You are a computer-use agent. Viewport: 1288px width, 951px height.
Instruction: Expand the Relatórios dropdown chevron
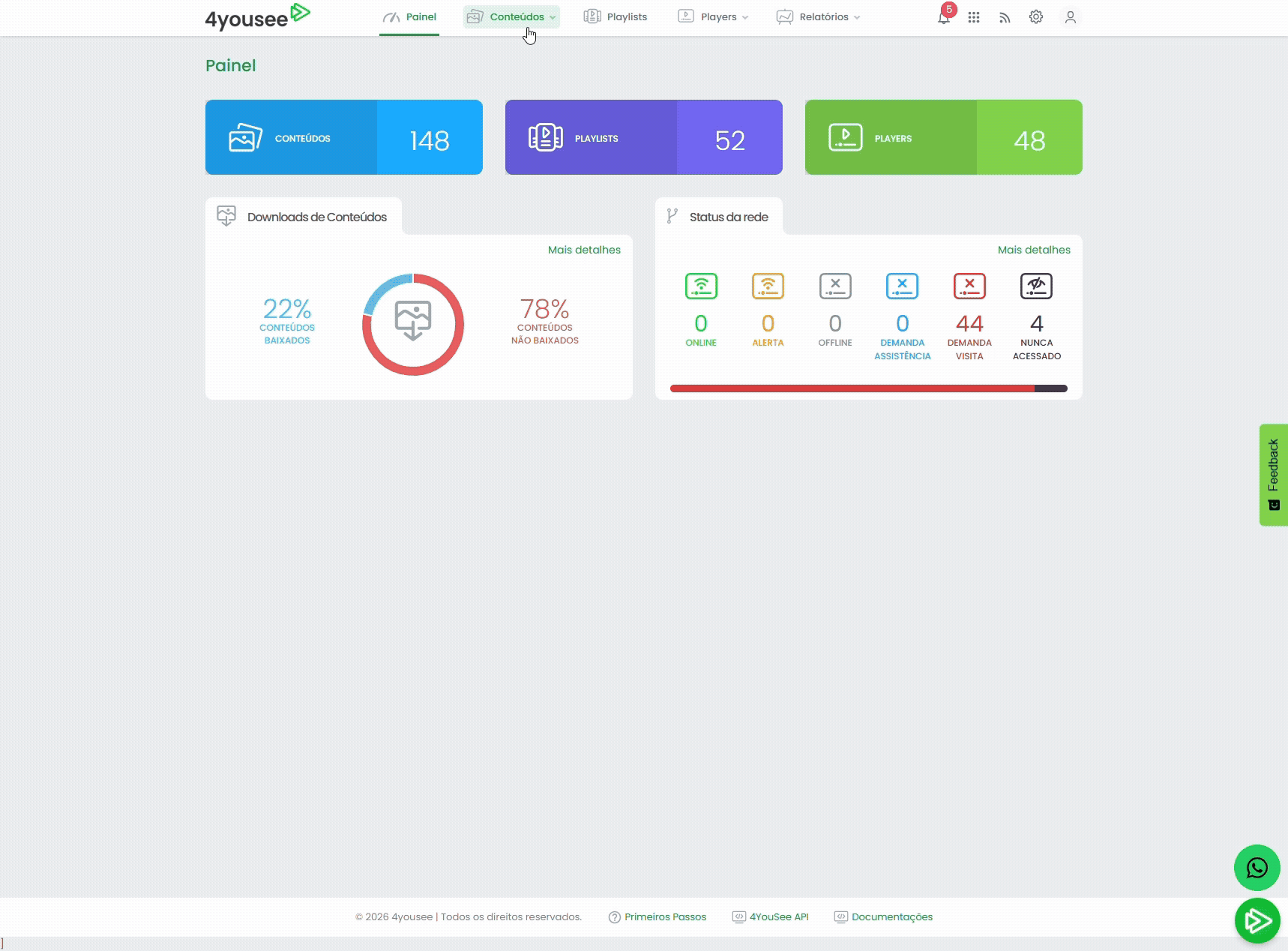click(857, 17)
